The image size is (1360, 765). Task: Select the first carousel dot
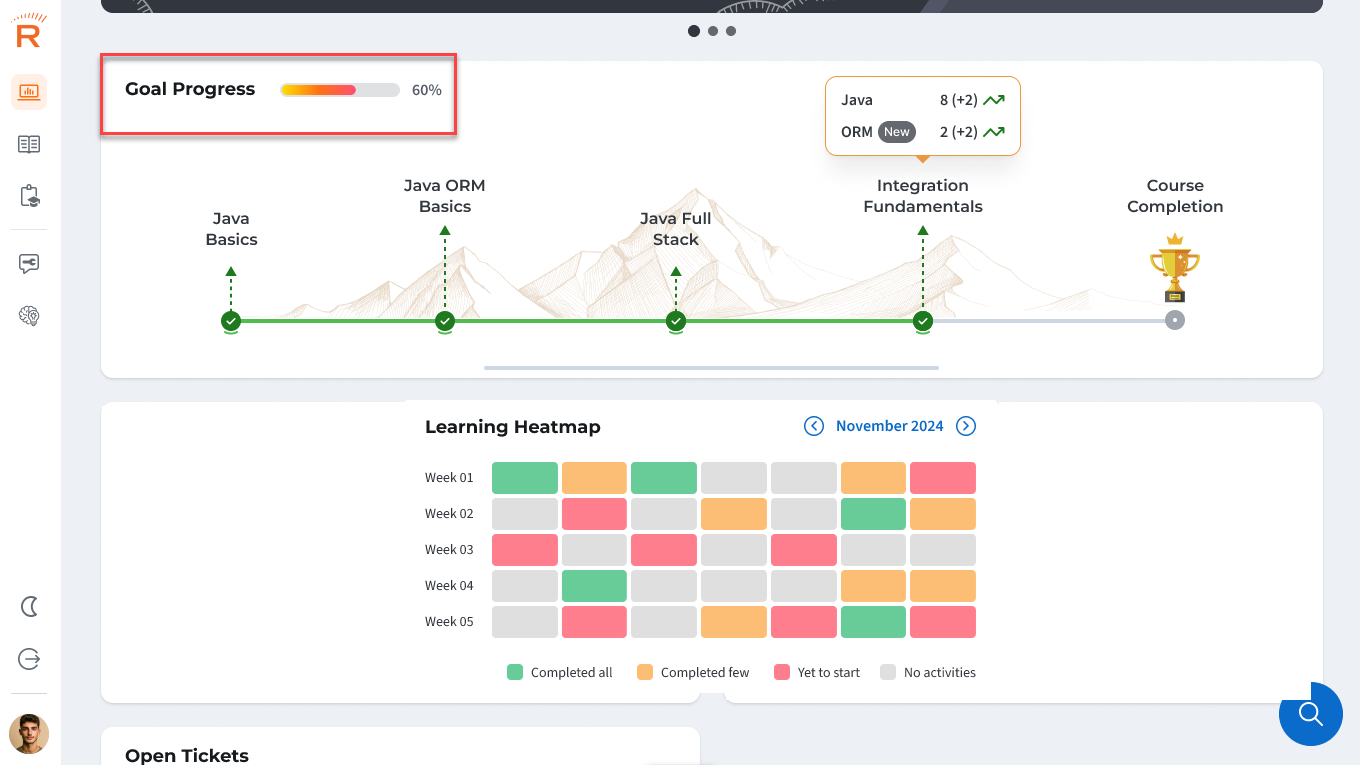694,31
